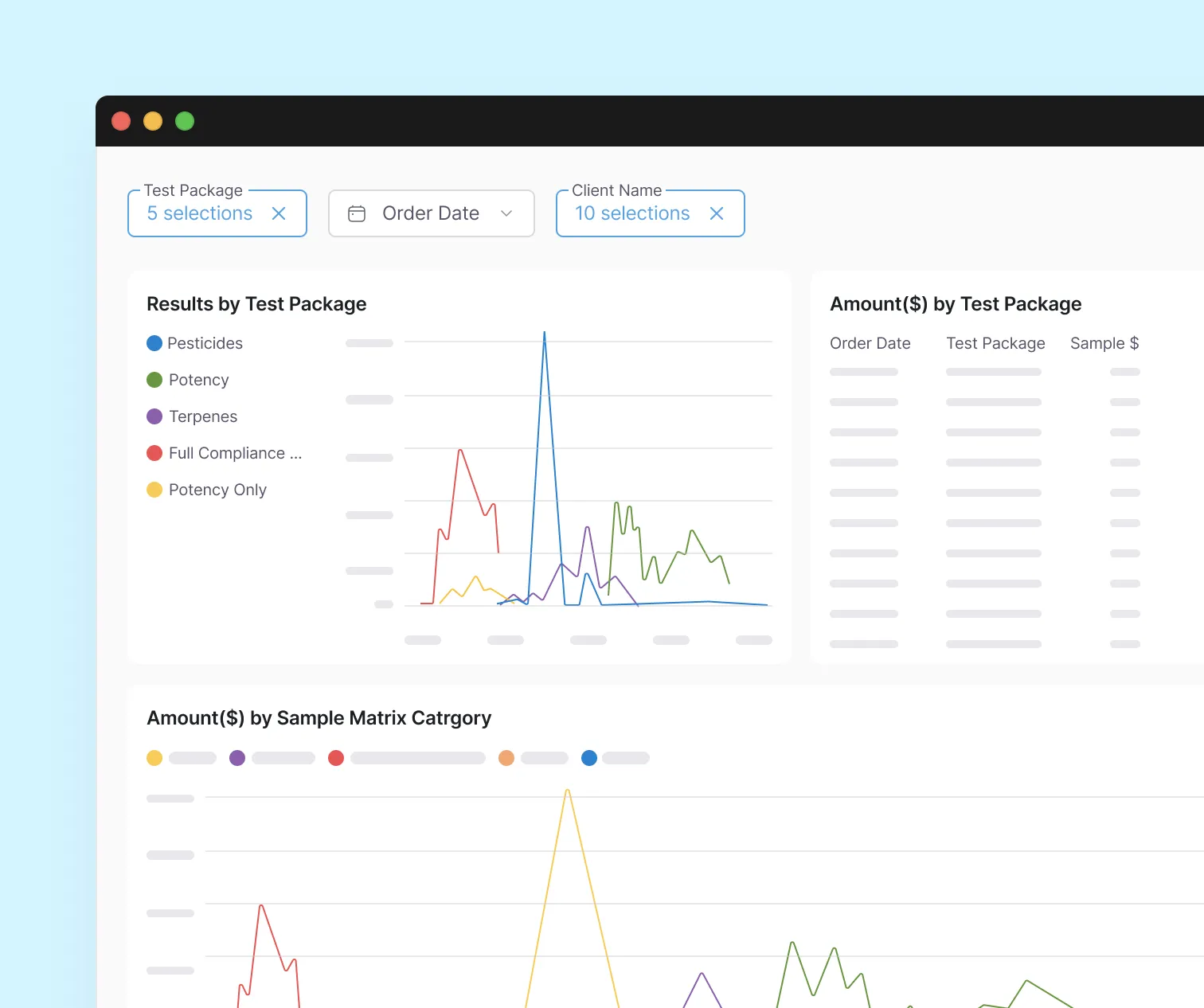
Task: Toggle the Full Compliance legend red dot
Action: [x=154, y=453]
